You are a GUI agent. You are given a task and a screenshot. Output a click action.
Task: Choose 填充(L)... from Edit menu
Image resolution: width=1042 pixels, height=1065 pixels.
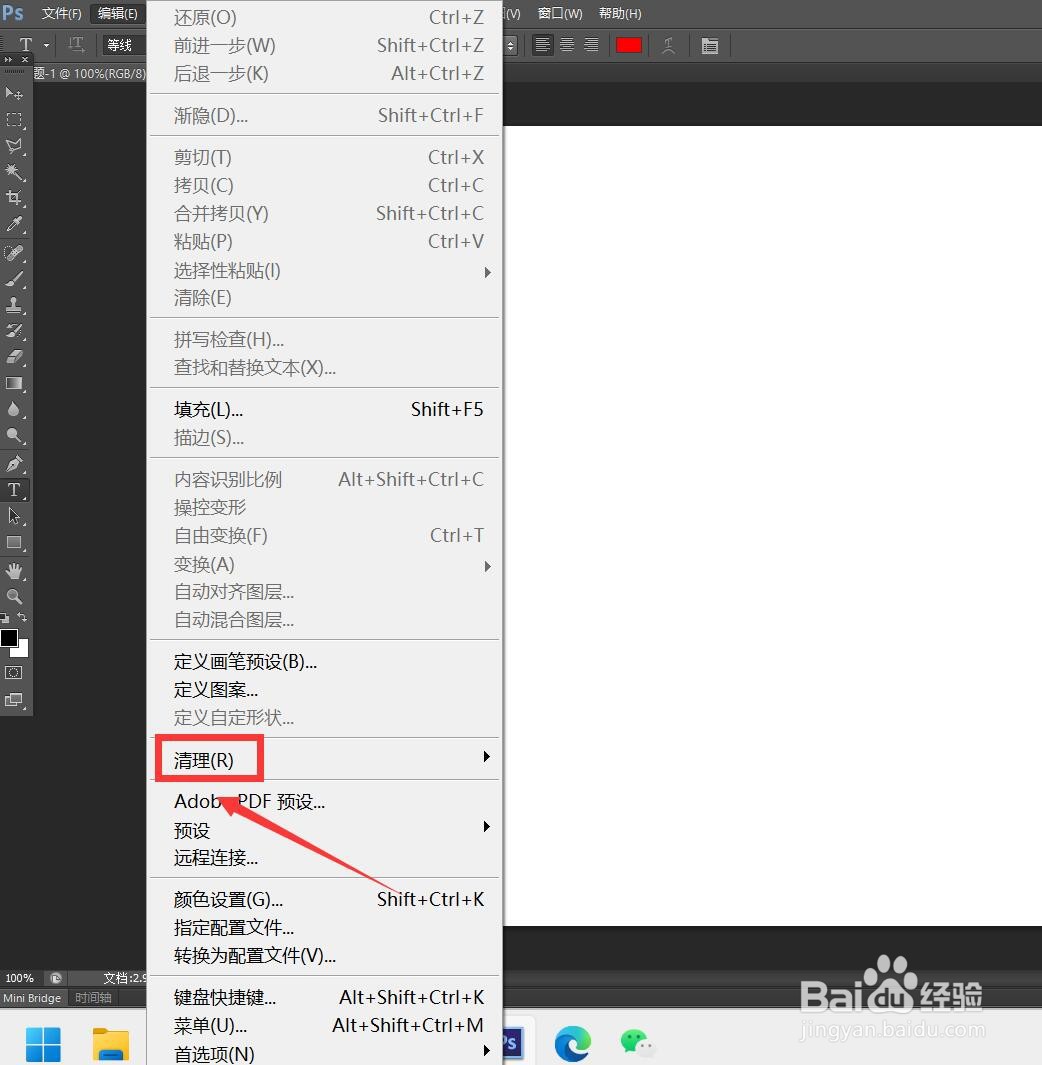point(325,410)
